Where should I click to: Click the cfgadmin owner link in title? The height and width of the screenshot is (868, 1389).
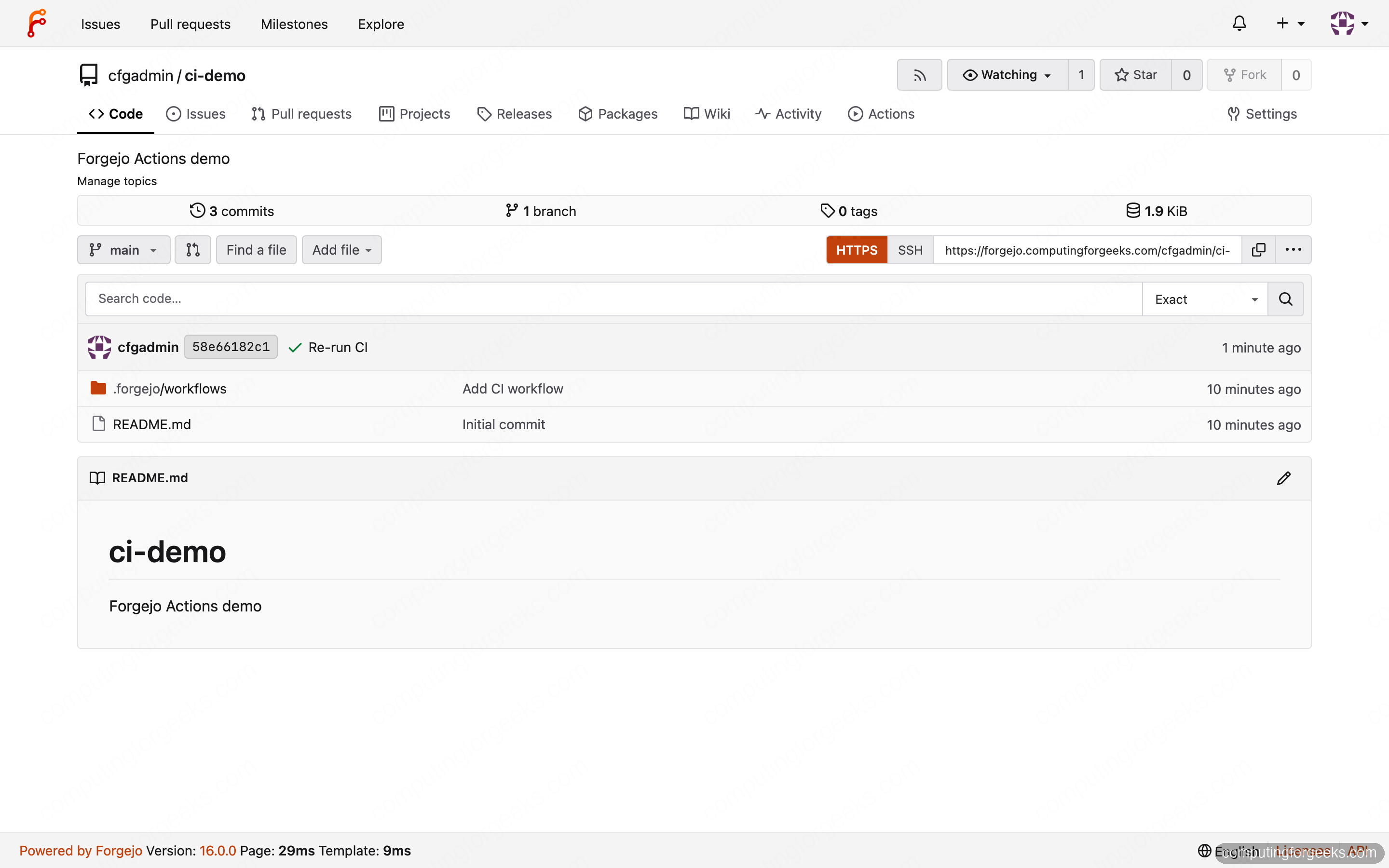[x=141, y=76]
